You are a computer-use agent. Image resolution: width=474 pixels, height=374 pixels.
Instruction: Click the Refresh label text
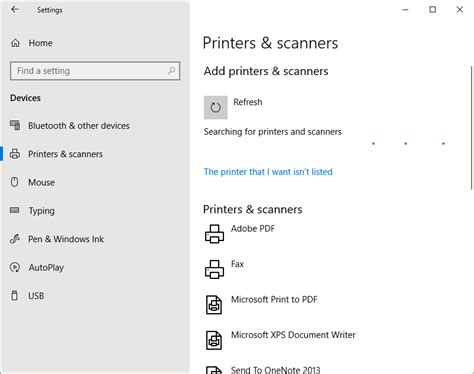(x=248, y=102)
